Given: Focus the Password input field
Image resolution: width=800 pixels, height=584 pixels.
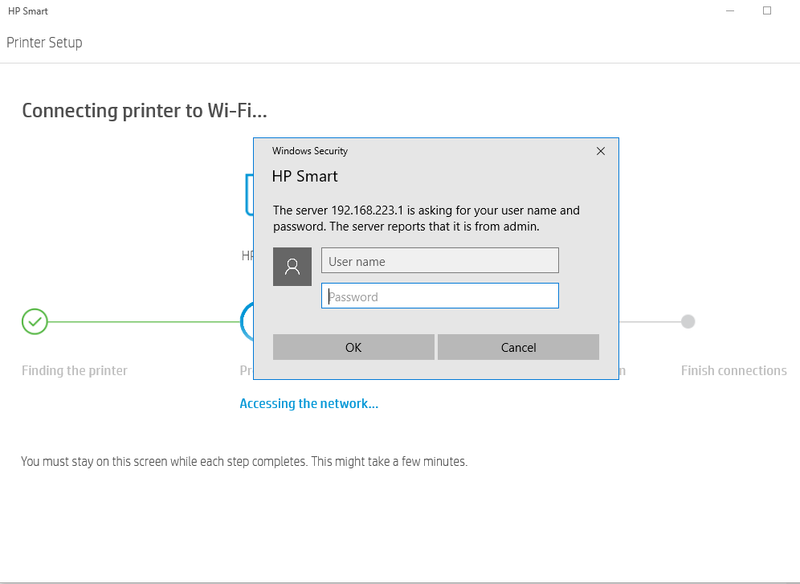Looking at the screenshot, I should (x=440, y=295).
